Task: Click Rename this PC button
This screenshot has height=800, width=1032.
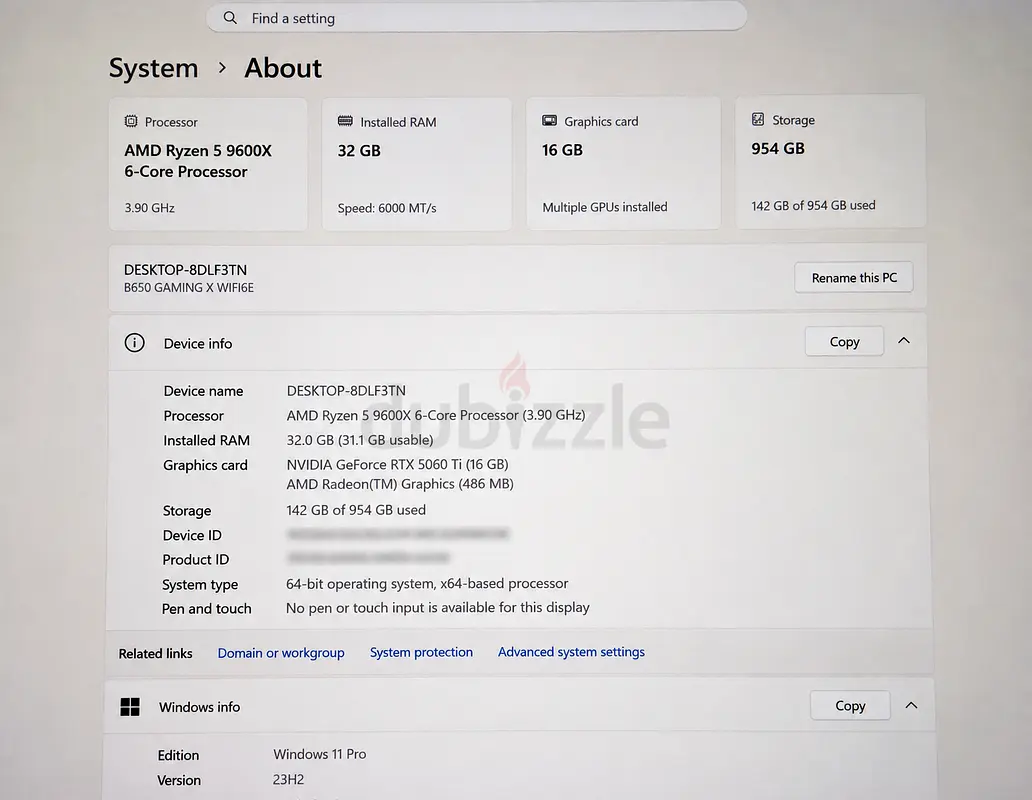Action: (x=854, y=278)
